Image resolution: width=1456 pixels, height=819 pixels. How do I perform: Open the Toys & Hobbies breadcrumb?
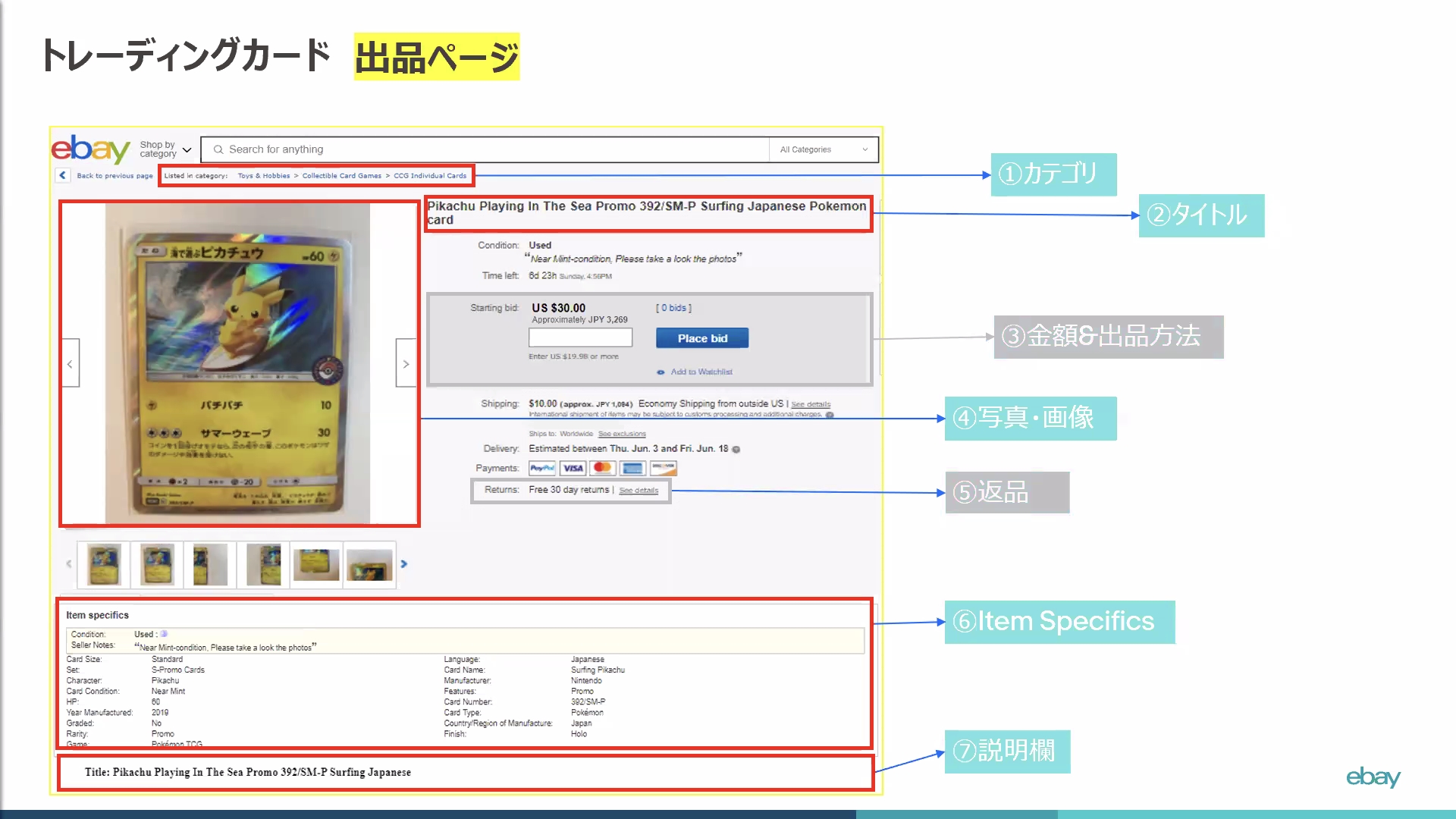[x=263, y=176]
